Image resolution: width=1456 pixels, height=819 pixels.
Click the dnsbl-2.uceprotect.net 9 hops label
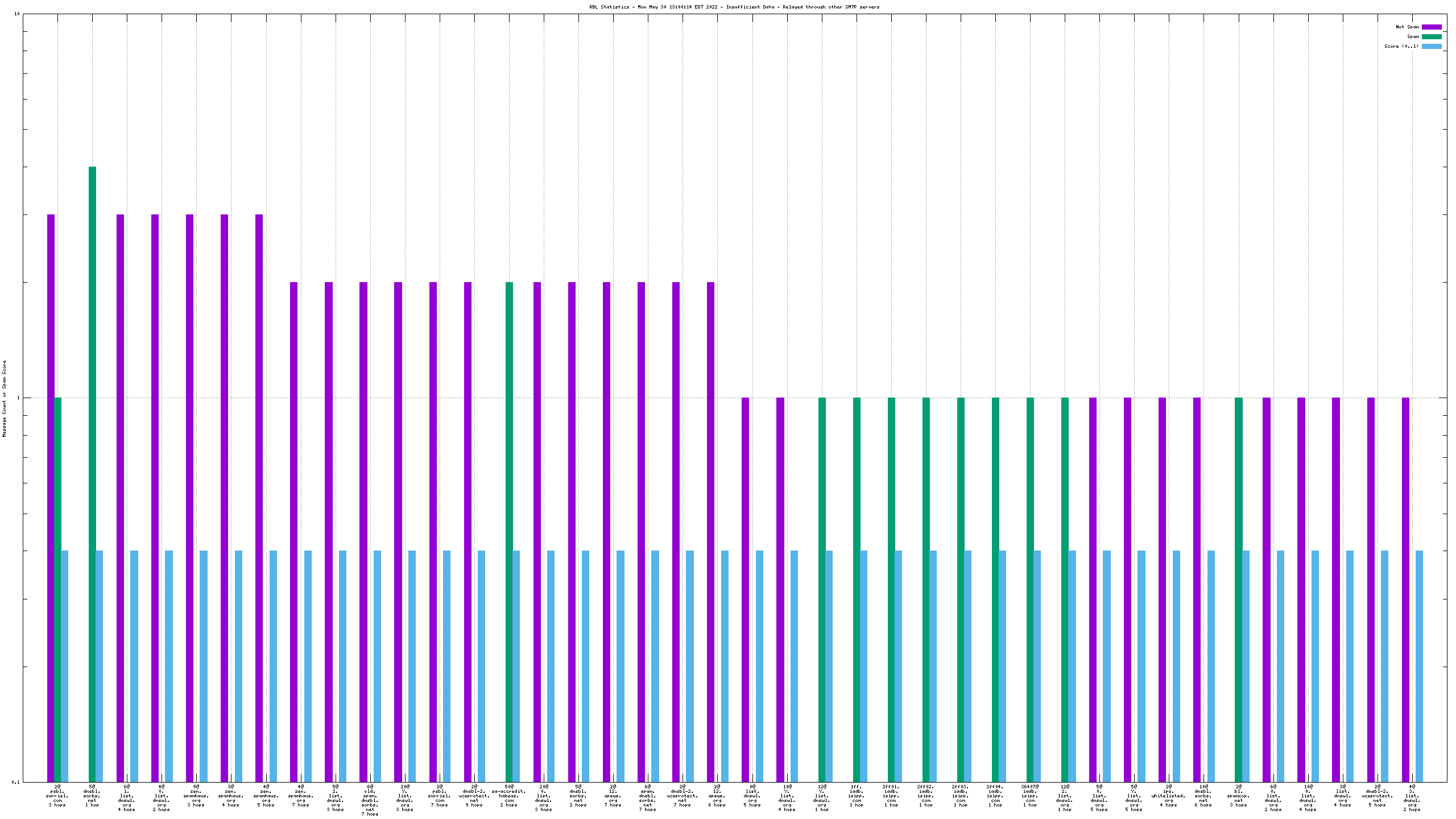[474, 796]
